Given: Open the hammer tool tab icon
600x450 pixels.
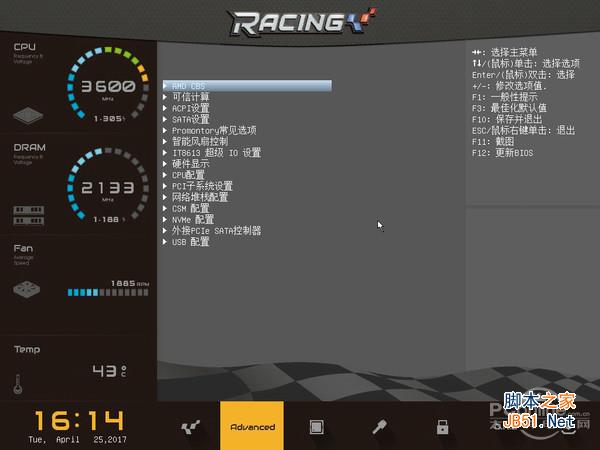Looking at the screenshot, I should click(380, 427).
